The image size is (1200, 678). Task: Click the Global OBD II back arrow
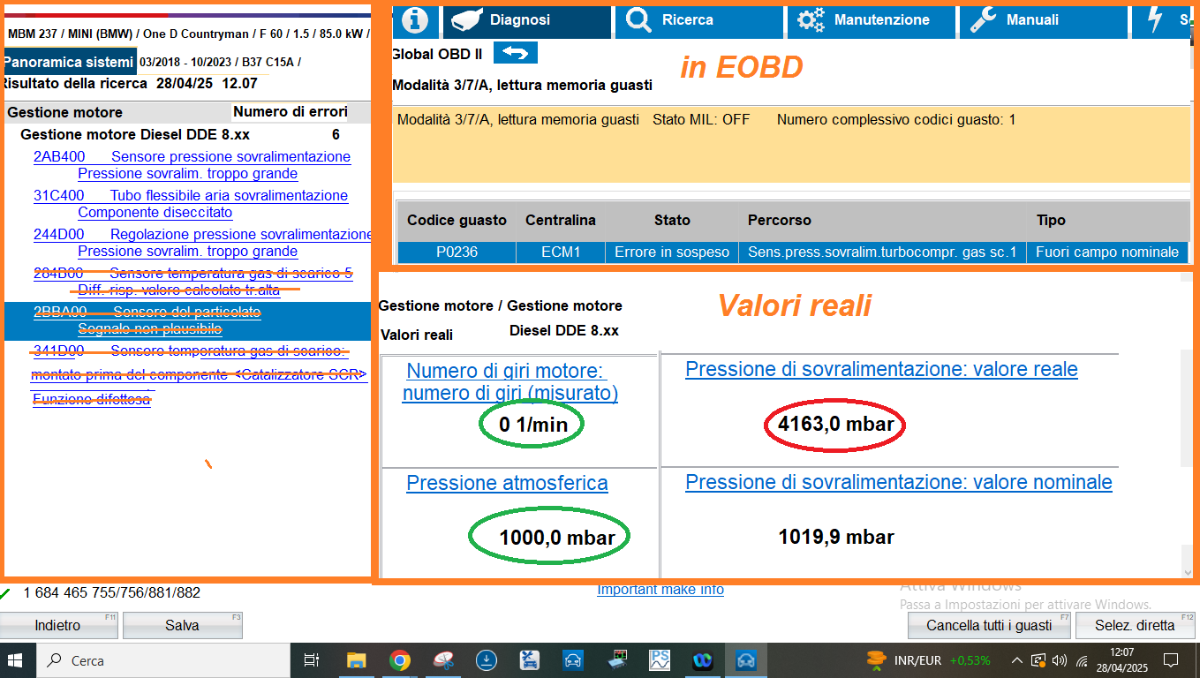tap(515, 53)
